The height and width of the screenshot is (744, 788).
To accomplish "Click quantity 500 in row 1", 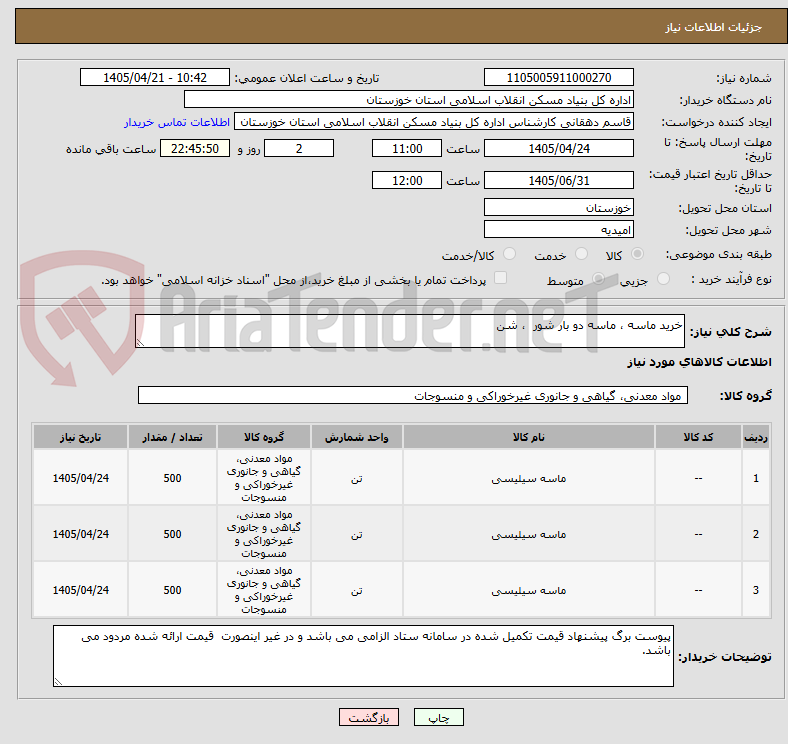I will tap(172, 478).
